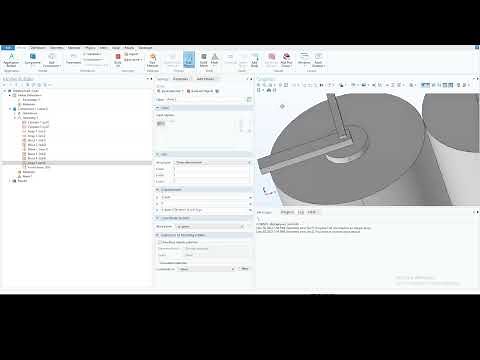The width and height of the screenshot is (480, 360).
Task: Open the Work plane dropdown
Action: 209,227
